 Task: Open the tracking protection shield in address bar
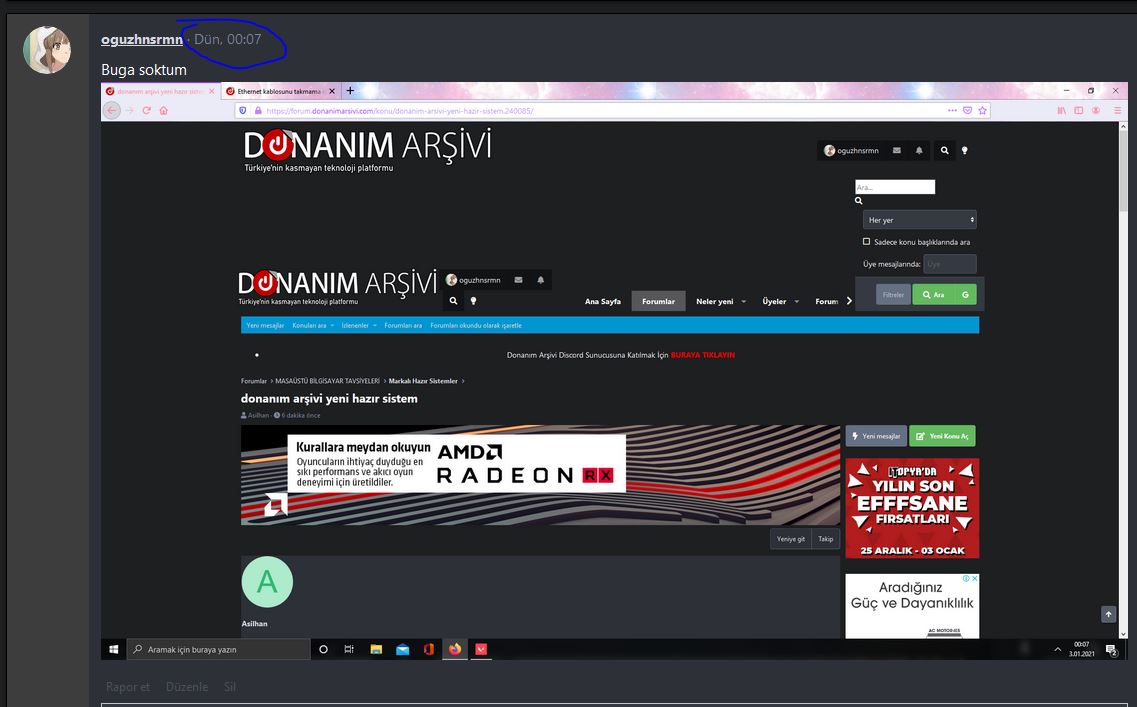click(x=243, y=111)
